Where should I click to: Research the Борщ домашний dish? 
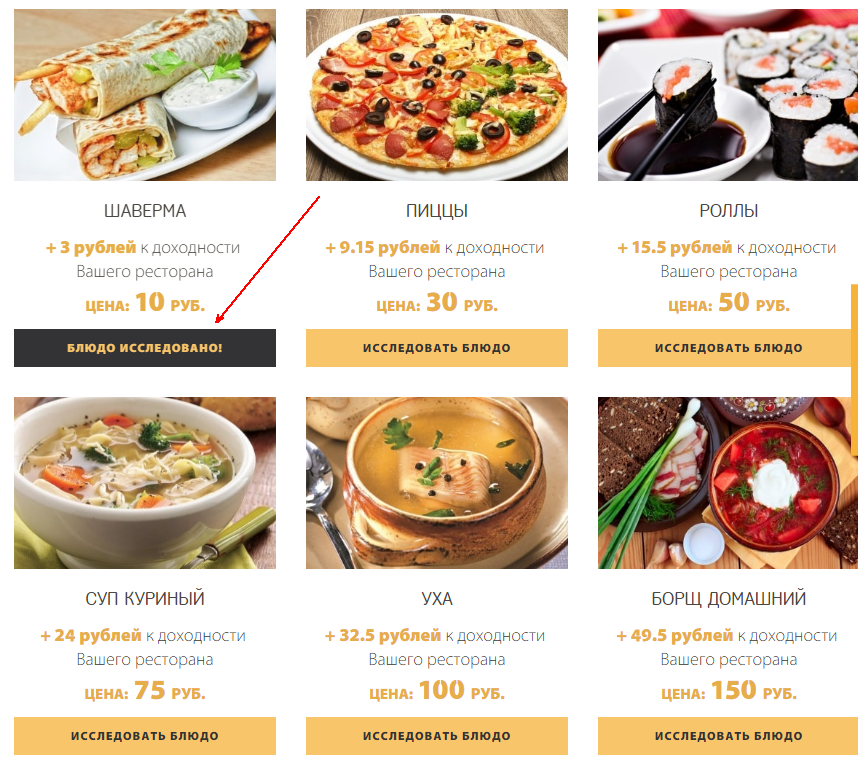(x=728, y=736)
